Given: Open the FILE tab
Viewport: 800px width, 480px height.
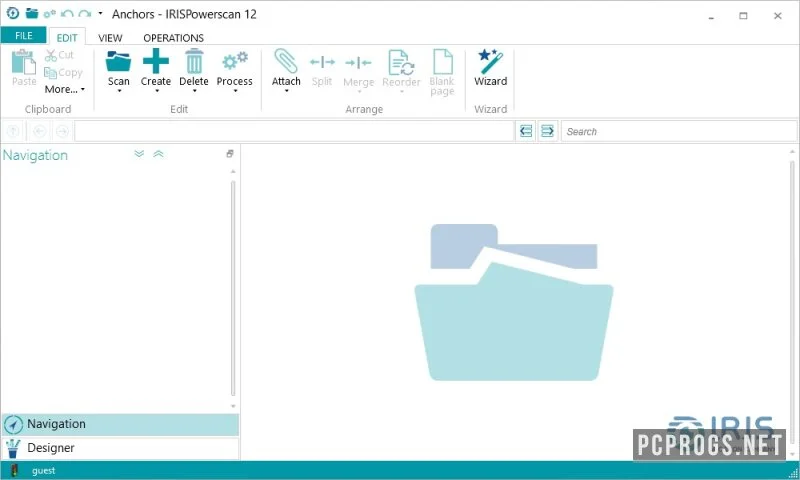Looking at the screenshot, I should coord(23,36).
